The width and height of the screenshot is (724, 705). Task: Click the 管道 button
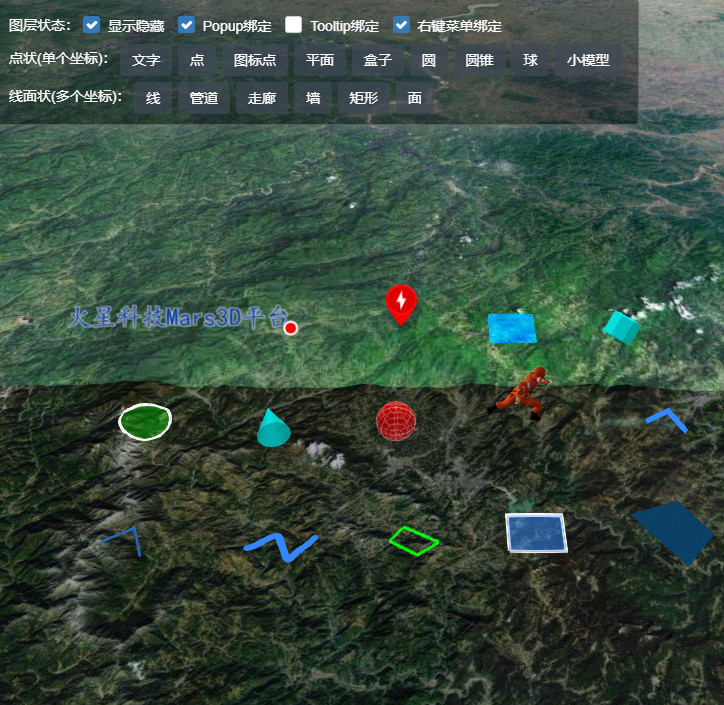pos(204,98)
